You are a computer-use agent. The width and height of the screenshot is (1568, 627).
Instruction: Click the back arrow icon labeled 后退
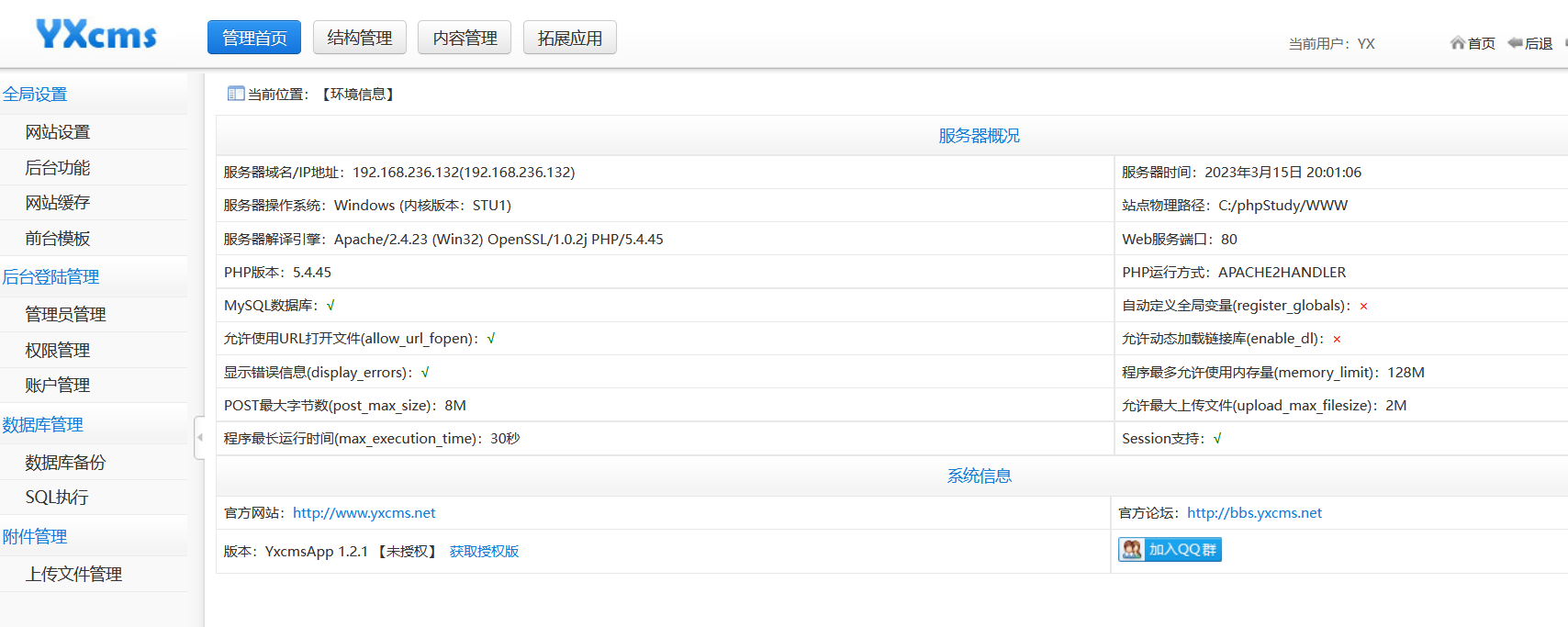click(x=1515, y=43)
